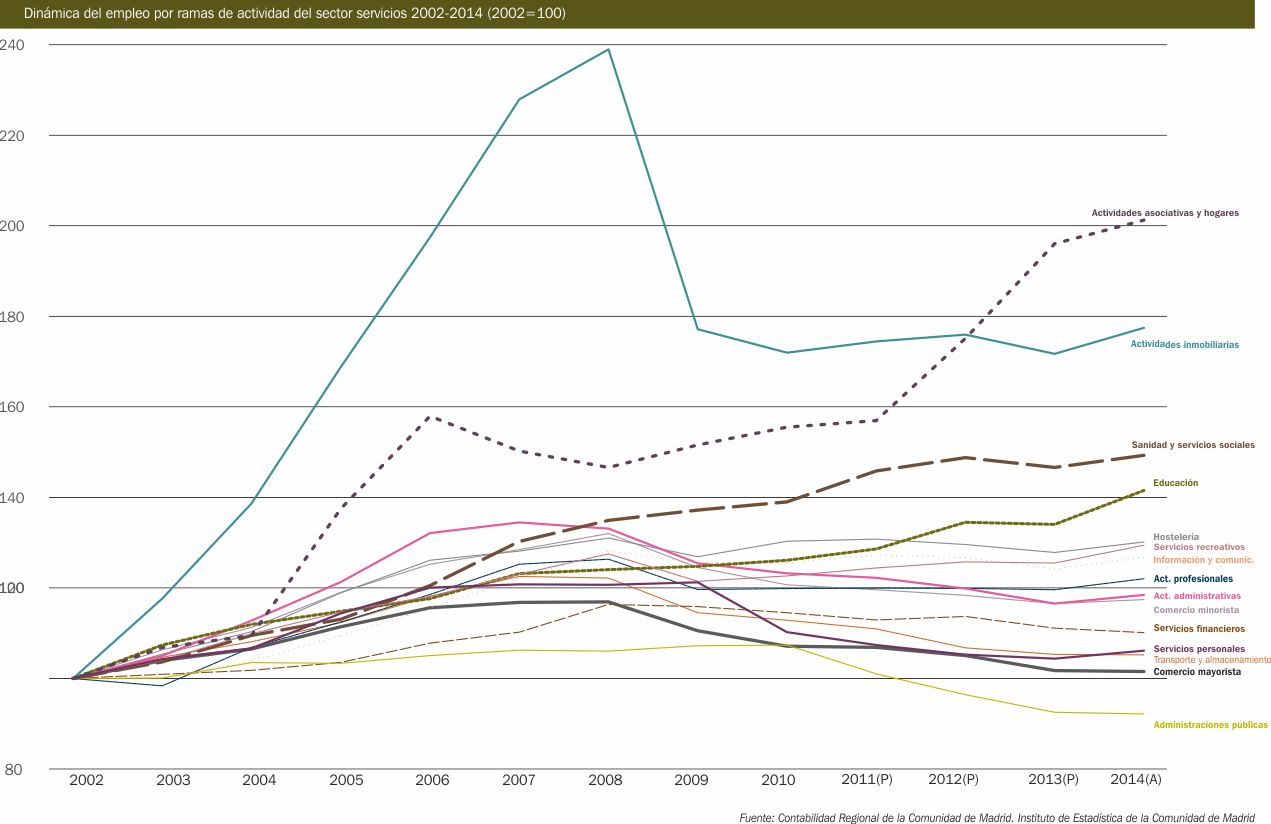Click the 'Hostelería' legend label
1271x824 pixels.
(x=1175, y=537)
